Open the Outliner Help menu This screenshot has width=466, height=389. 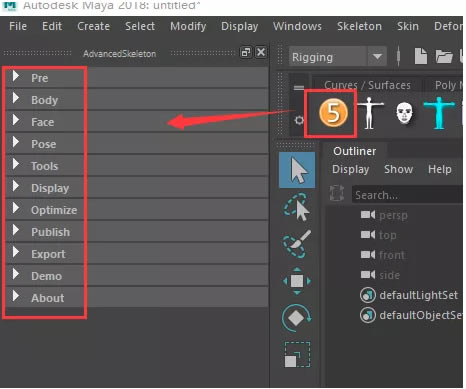pos(440,169)
